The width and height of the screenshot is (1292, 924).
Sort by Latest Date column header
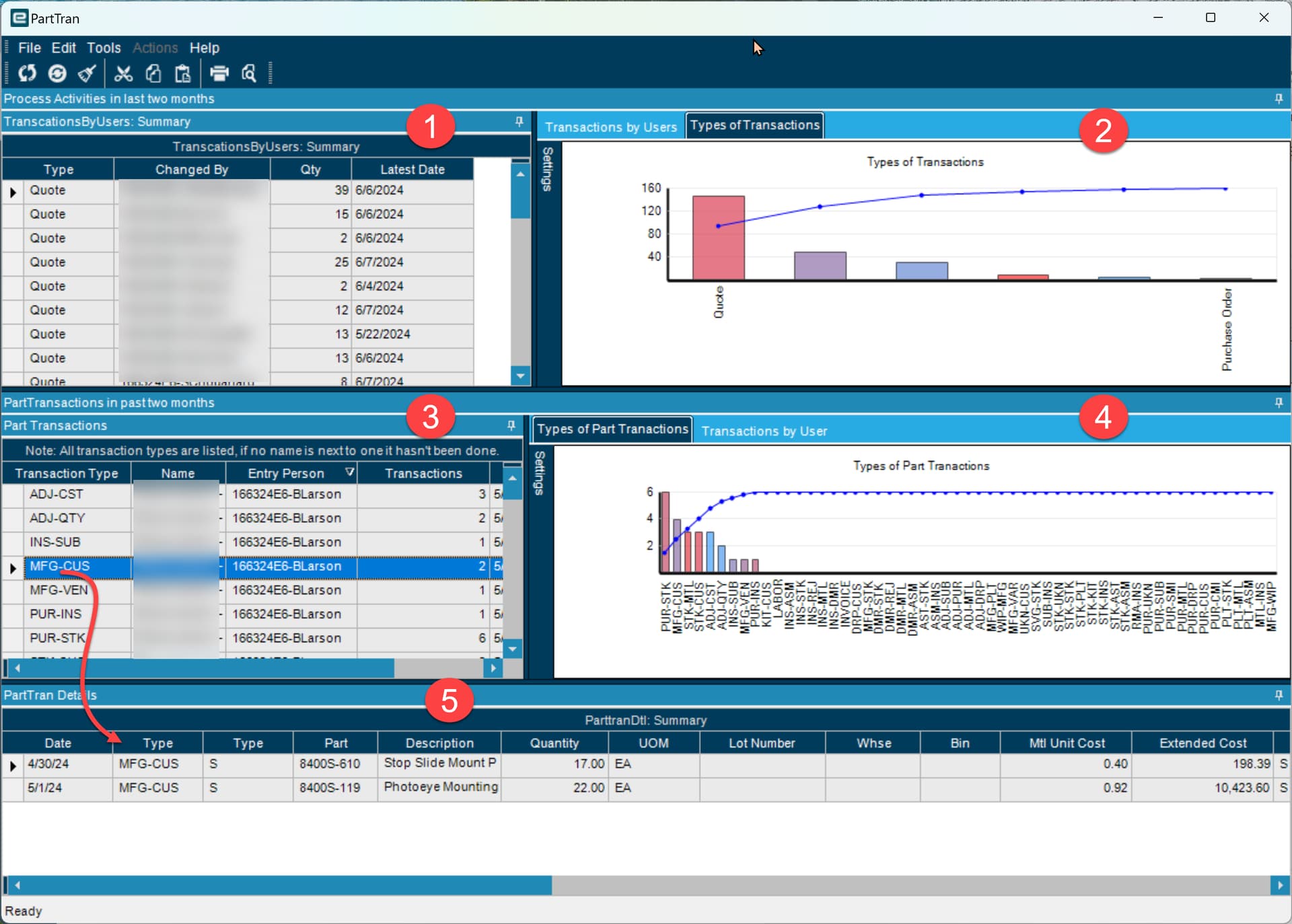point(412,170)
